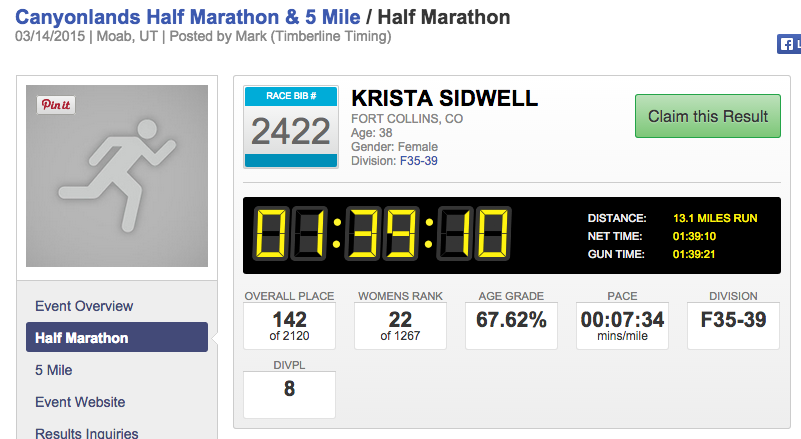The image size is (801, 439).
Task: Click the Krista Sidwell name heading
Action: click(x=445, y=98)
